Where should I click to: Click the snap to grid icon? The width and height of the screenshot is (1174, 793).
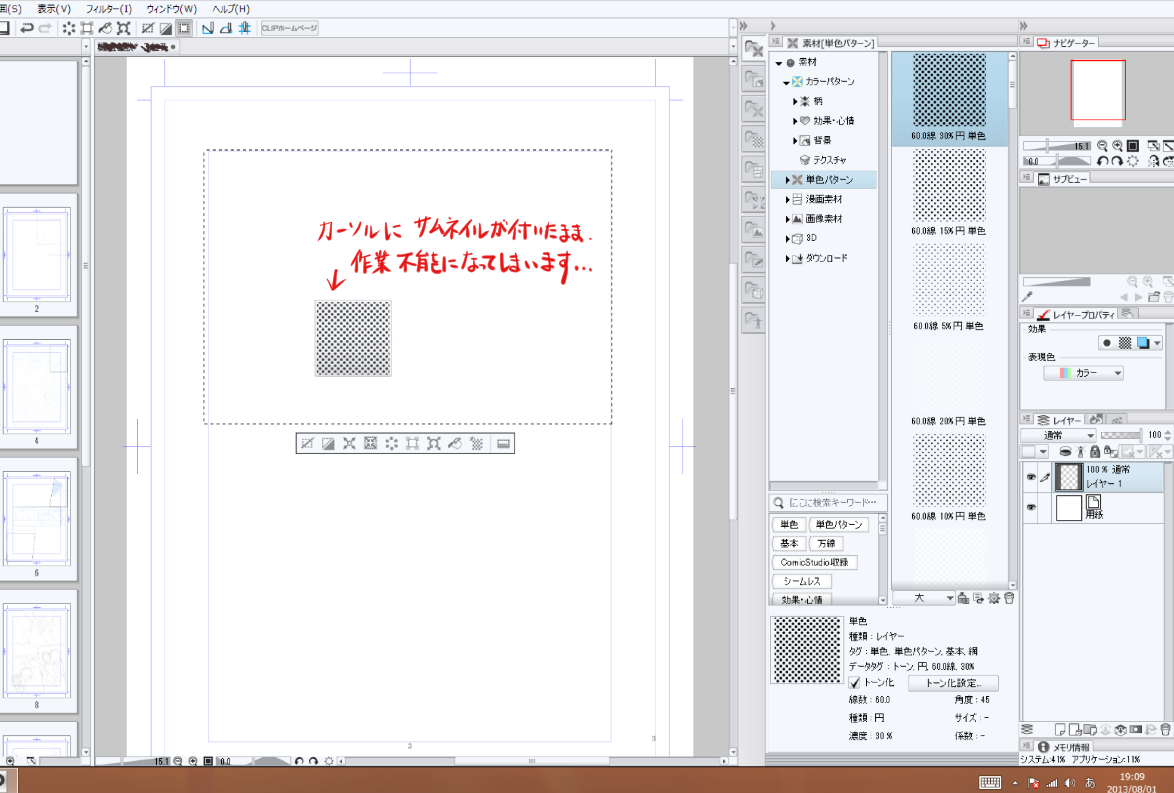coord(244,28)
